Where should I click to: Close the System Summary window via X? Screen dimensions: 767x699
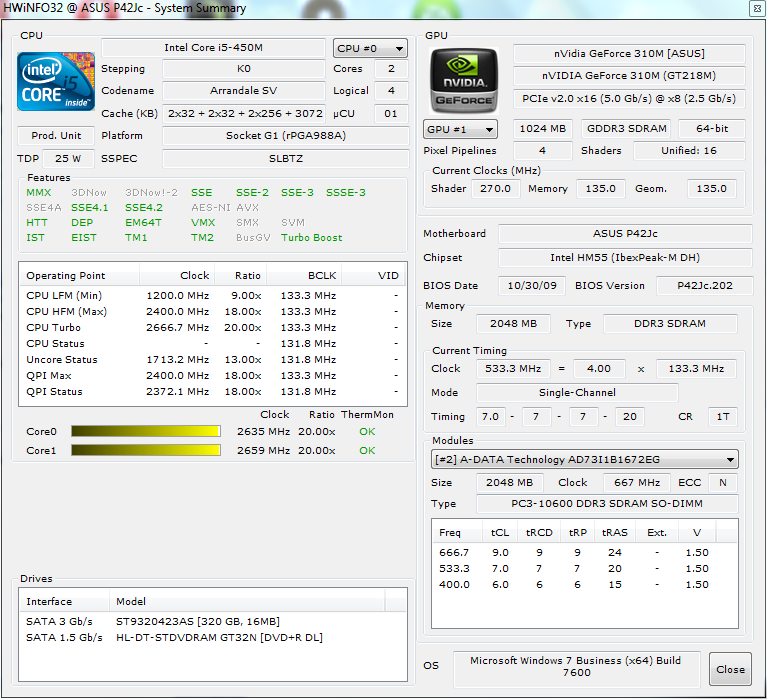click(757, 8)
